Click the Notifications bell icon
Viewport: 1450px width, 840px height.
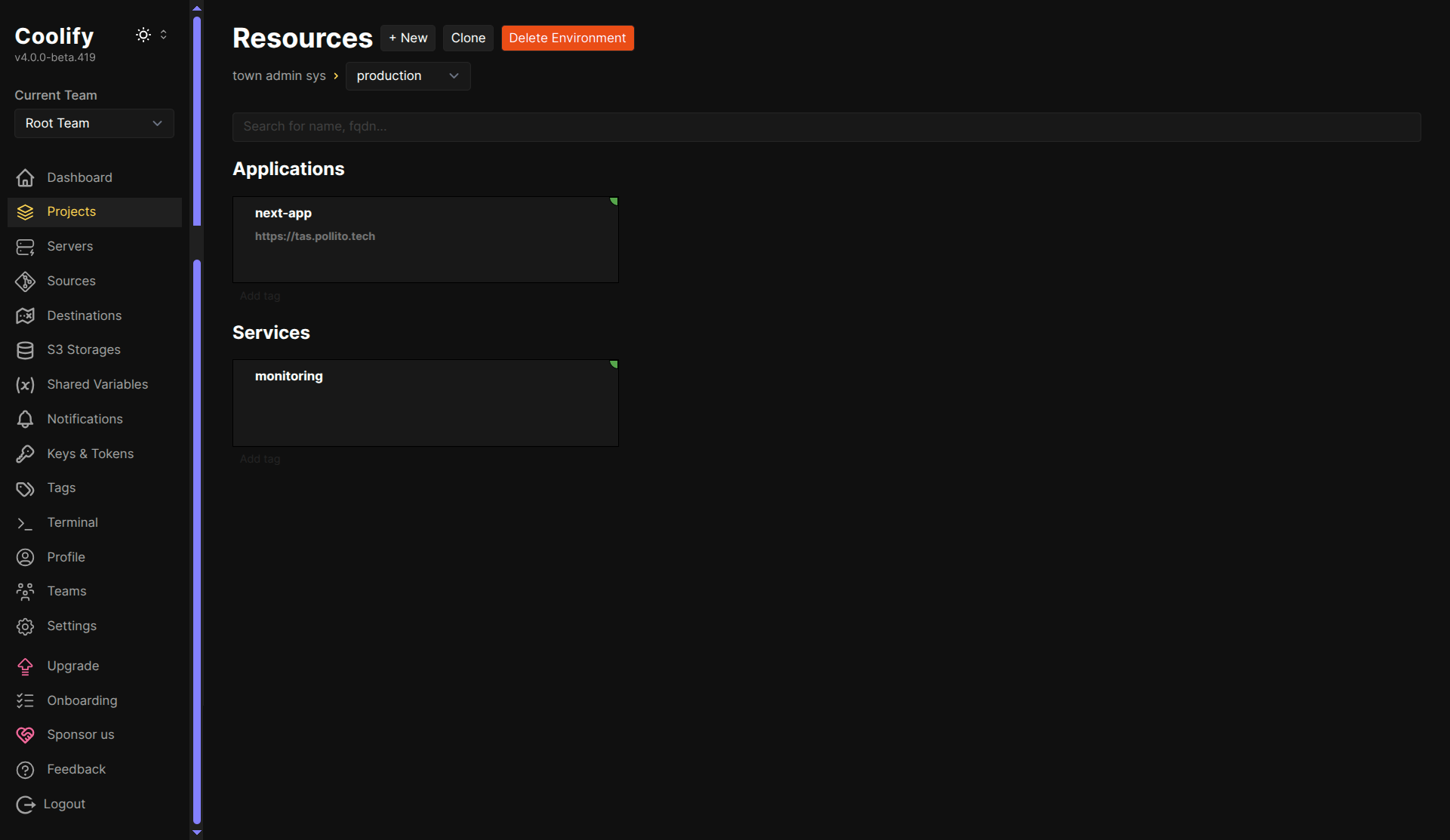[25, 419]
